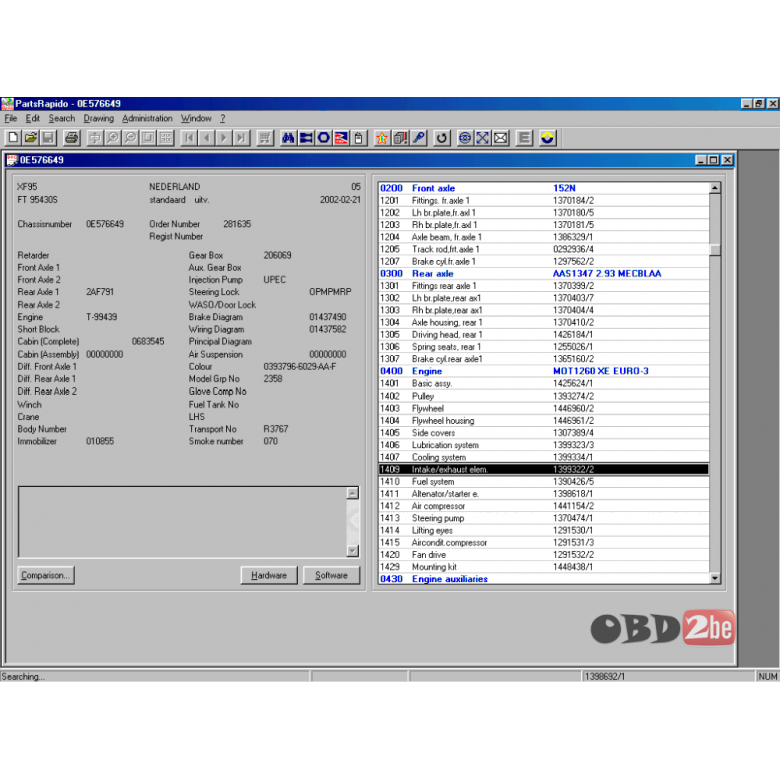Click the notes text area

point(183,522)
